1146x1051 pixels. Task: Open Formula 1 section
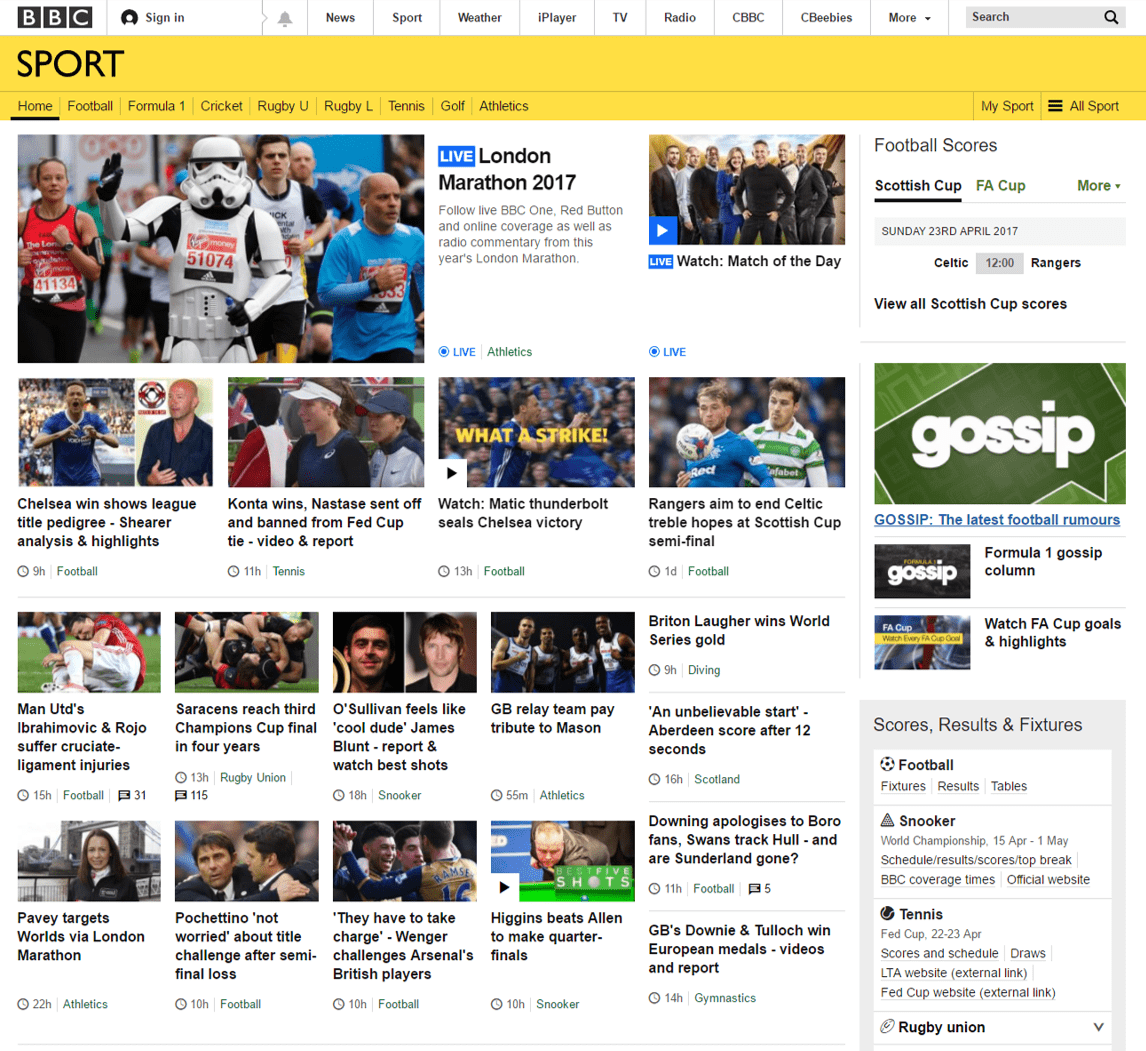point(156,106)
